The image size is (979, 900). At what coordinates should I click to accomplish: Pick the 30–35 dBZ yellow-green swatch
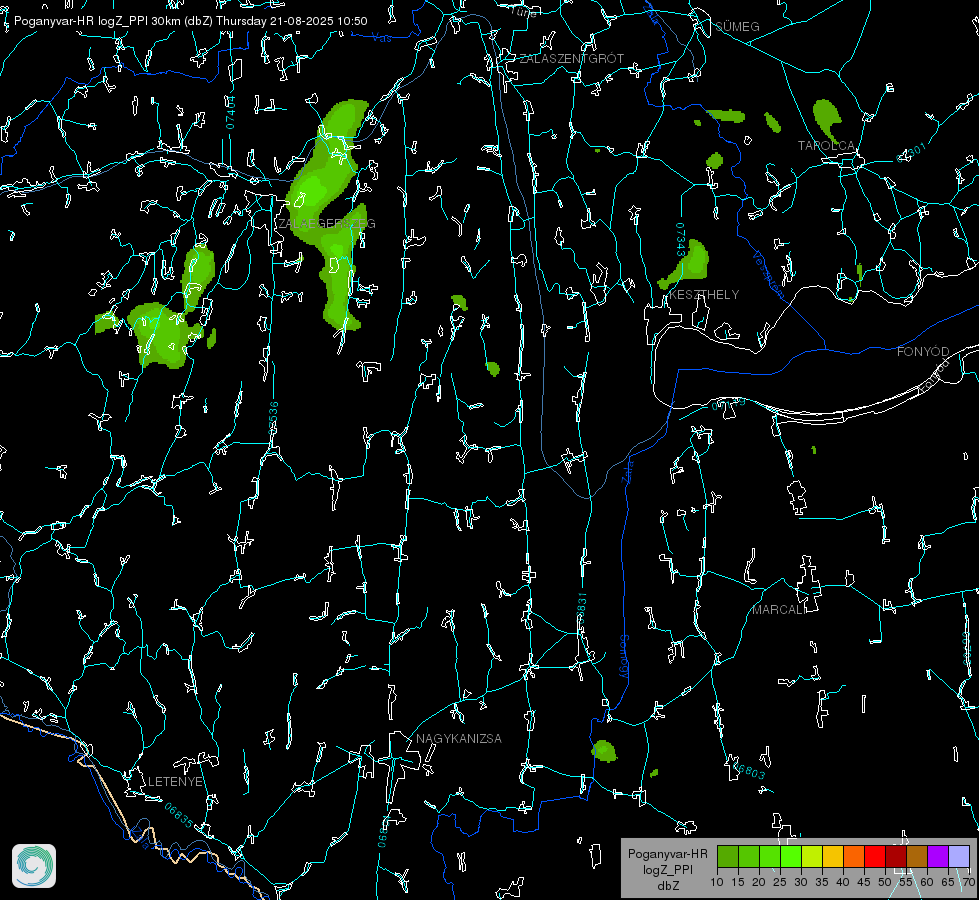point(812,856)
